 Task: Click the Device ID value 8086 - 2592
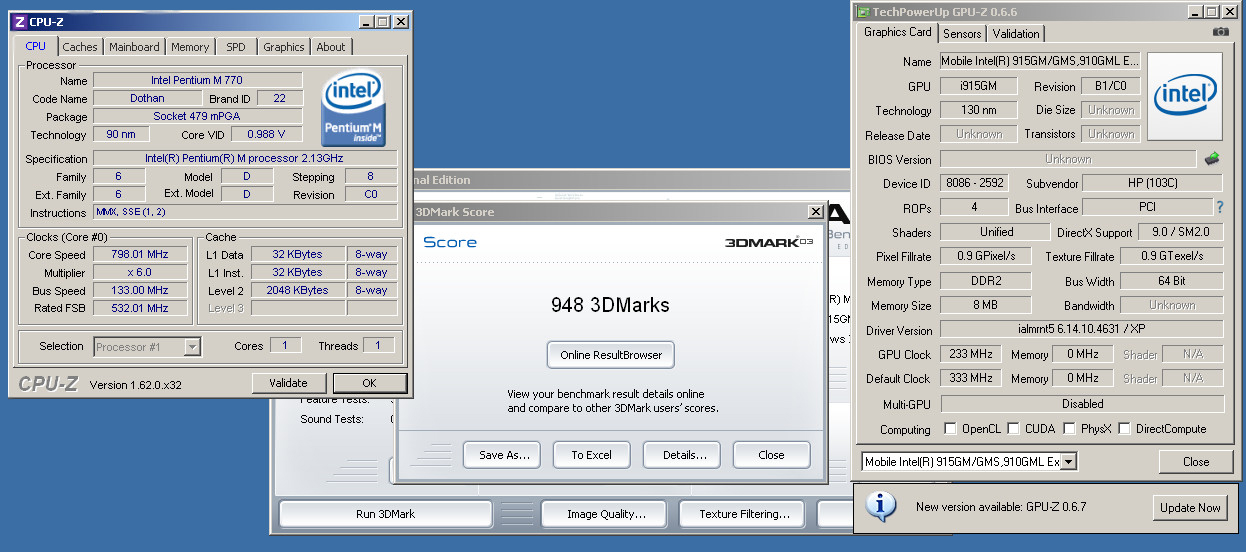974,183
